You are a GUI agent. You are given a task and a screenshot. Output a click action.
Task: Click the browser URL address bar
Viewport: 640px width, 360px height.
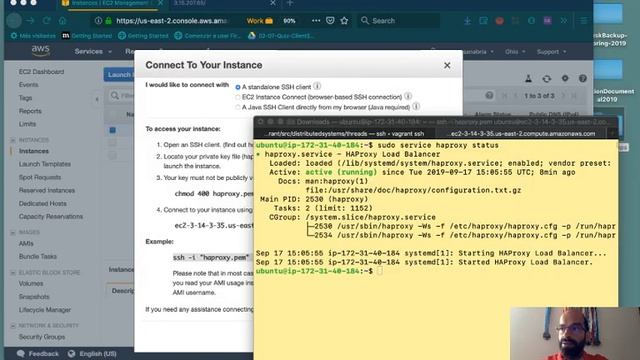(171, 20)
